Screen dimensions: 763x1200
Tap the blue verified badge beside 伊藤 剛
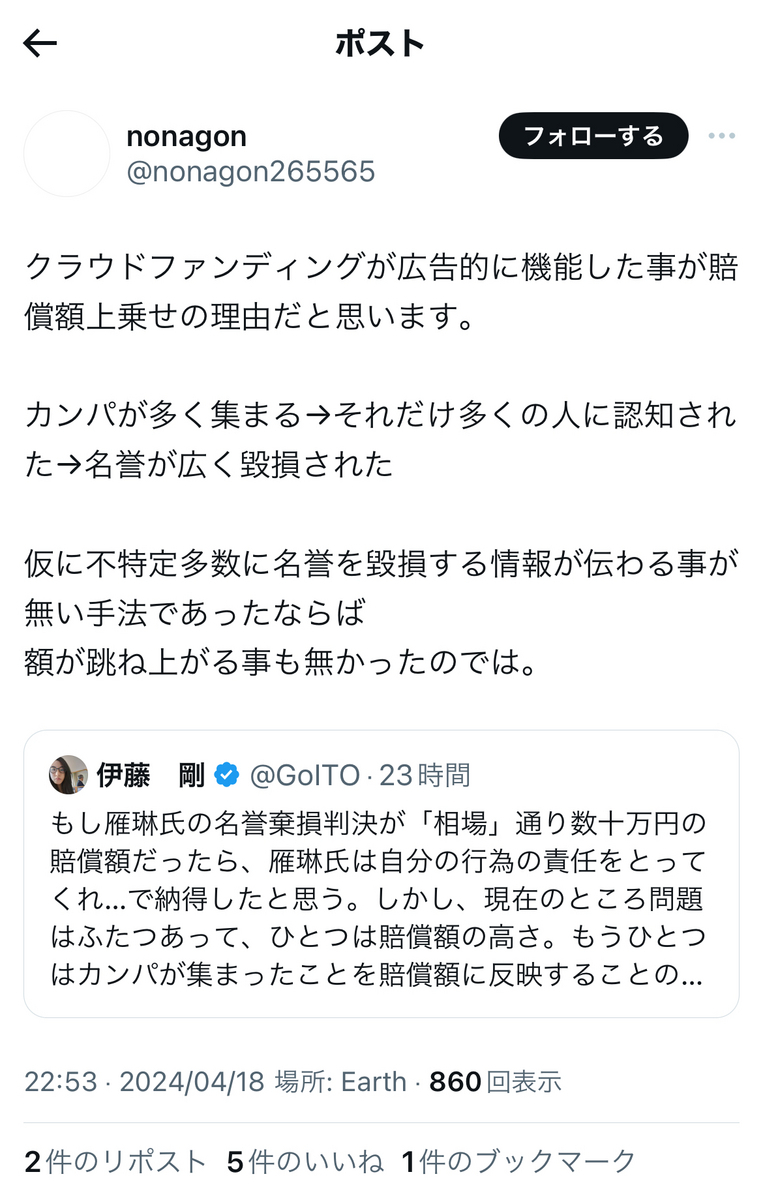point(227,775)
